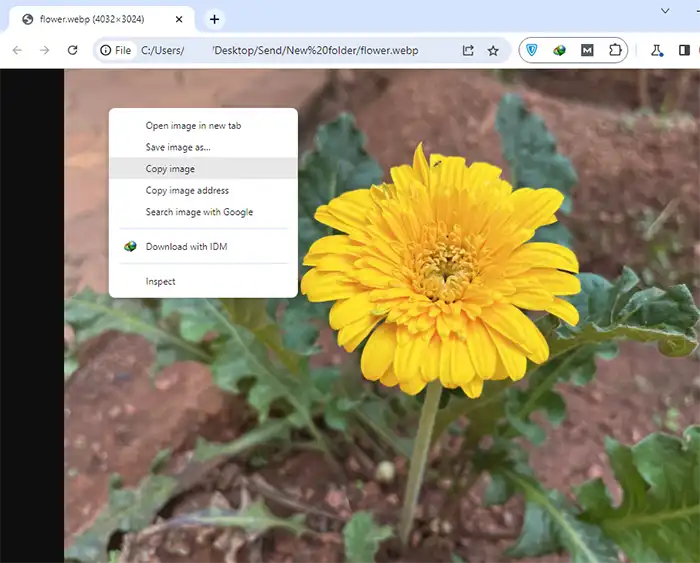Viewport: 700px width, 563px height.
Task: Reload the flower.webp page
Action: coord(72,50)
